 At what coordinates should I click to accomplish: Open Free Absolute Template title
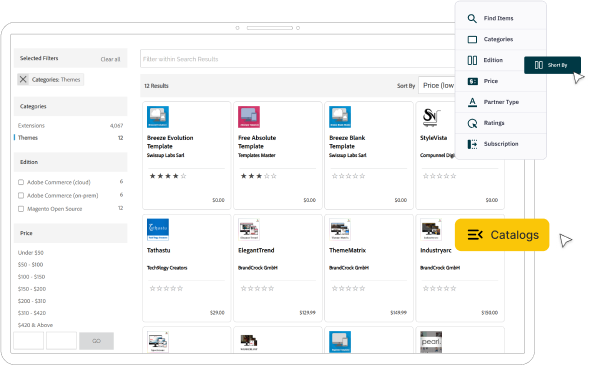tap(257, 142)
